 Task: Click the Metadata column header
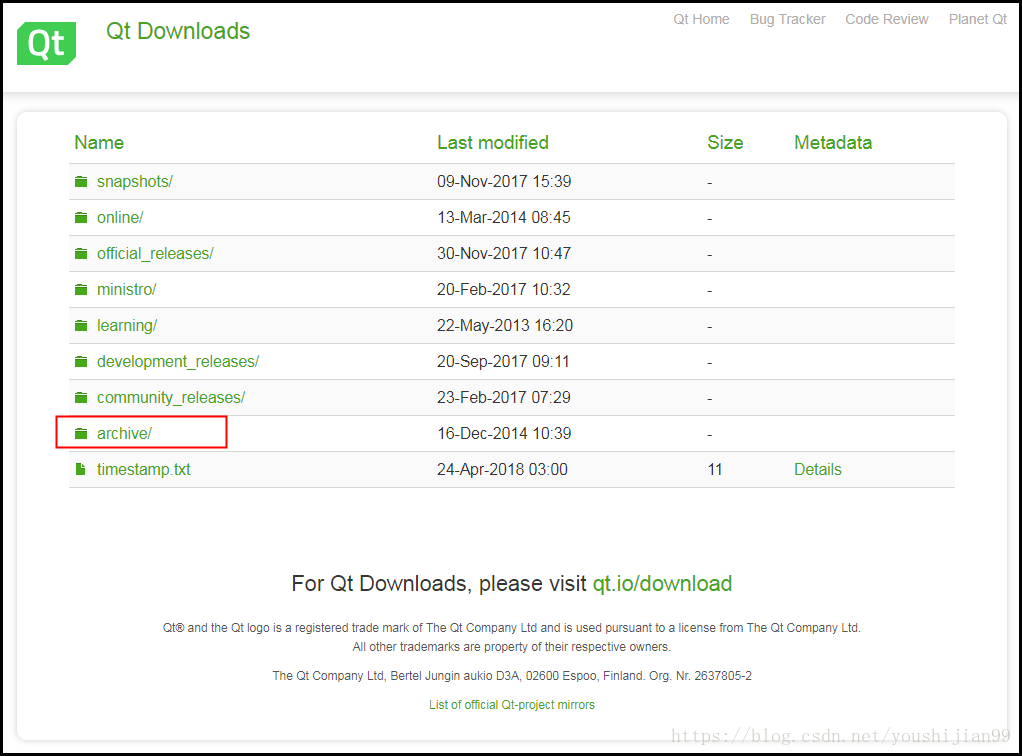(x=833, y=143)
